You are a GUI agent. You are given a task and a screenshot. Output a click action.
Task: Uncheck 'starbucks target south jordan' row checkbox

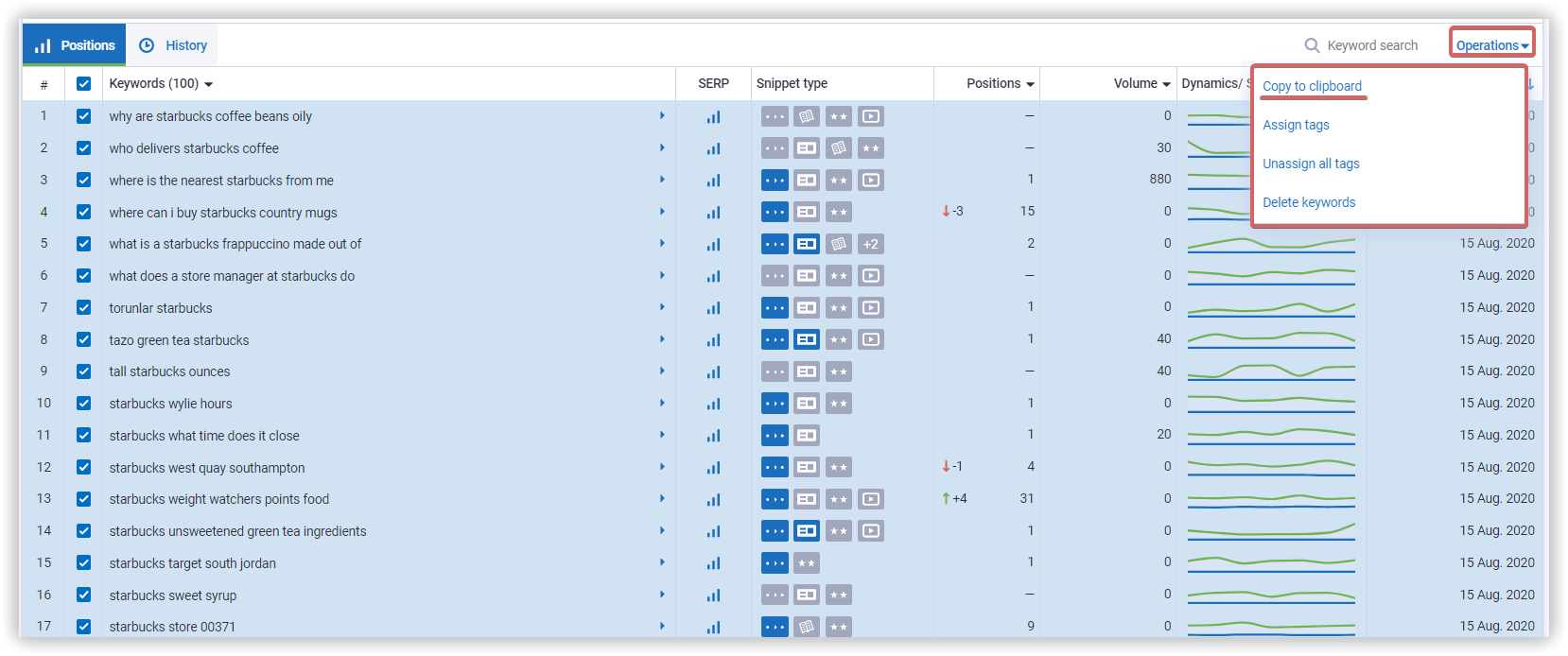[84, 562]
